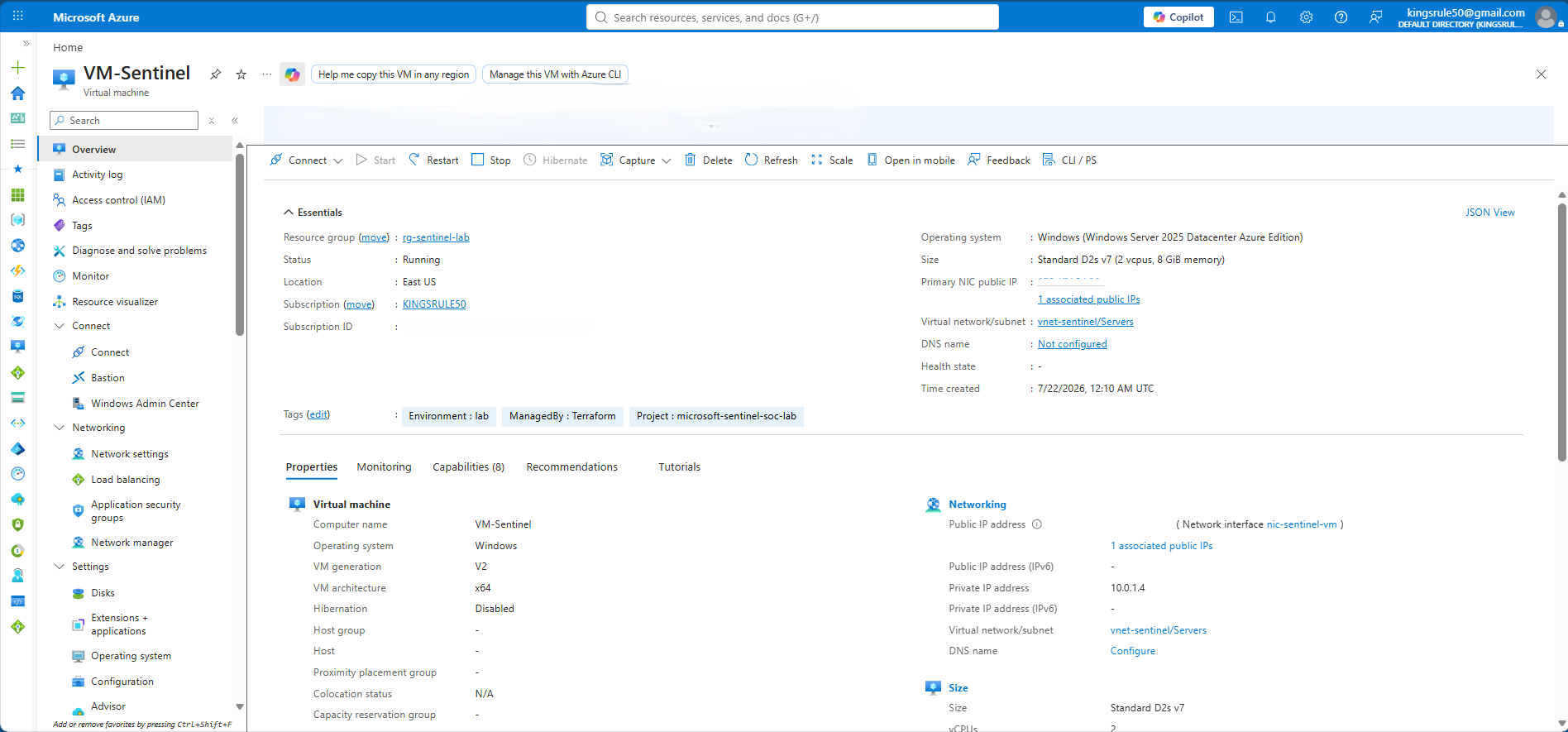Click Scale in the command bar
1568x732 pixels.
(x=832, y=160)
